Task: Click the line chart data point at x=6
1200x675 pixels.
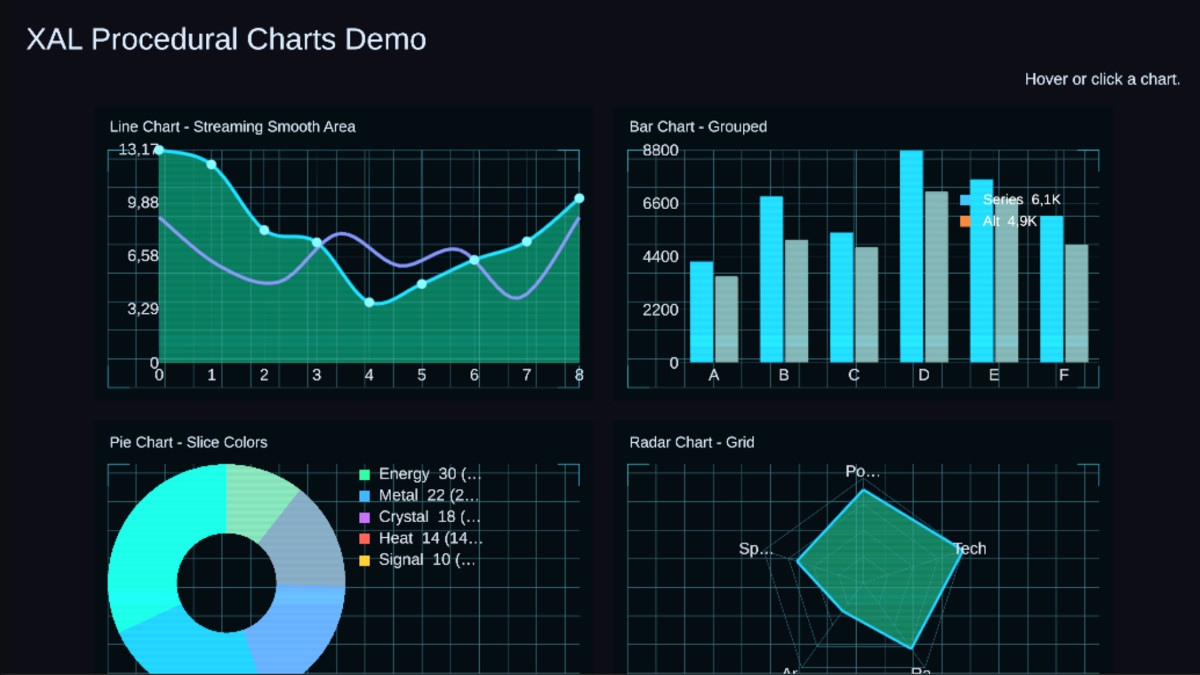Action: (x=474, y=260)
